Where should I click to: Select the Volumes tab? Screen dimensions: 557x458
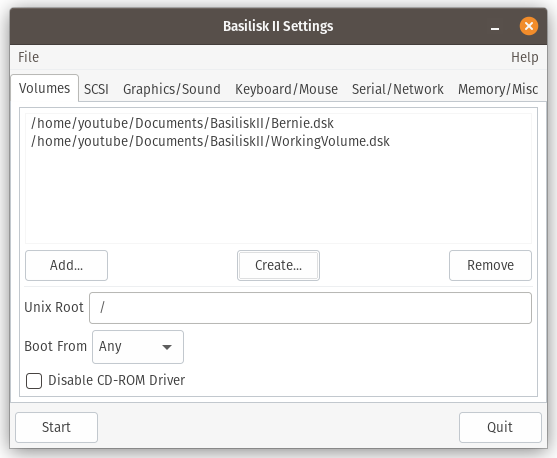click(44, 88)
